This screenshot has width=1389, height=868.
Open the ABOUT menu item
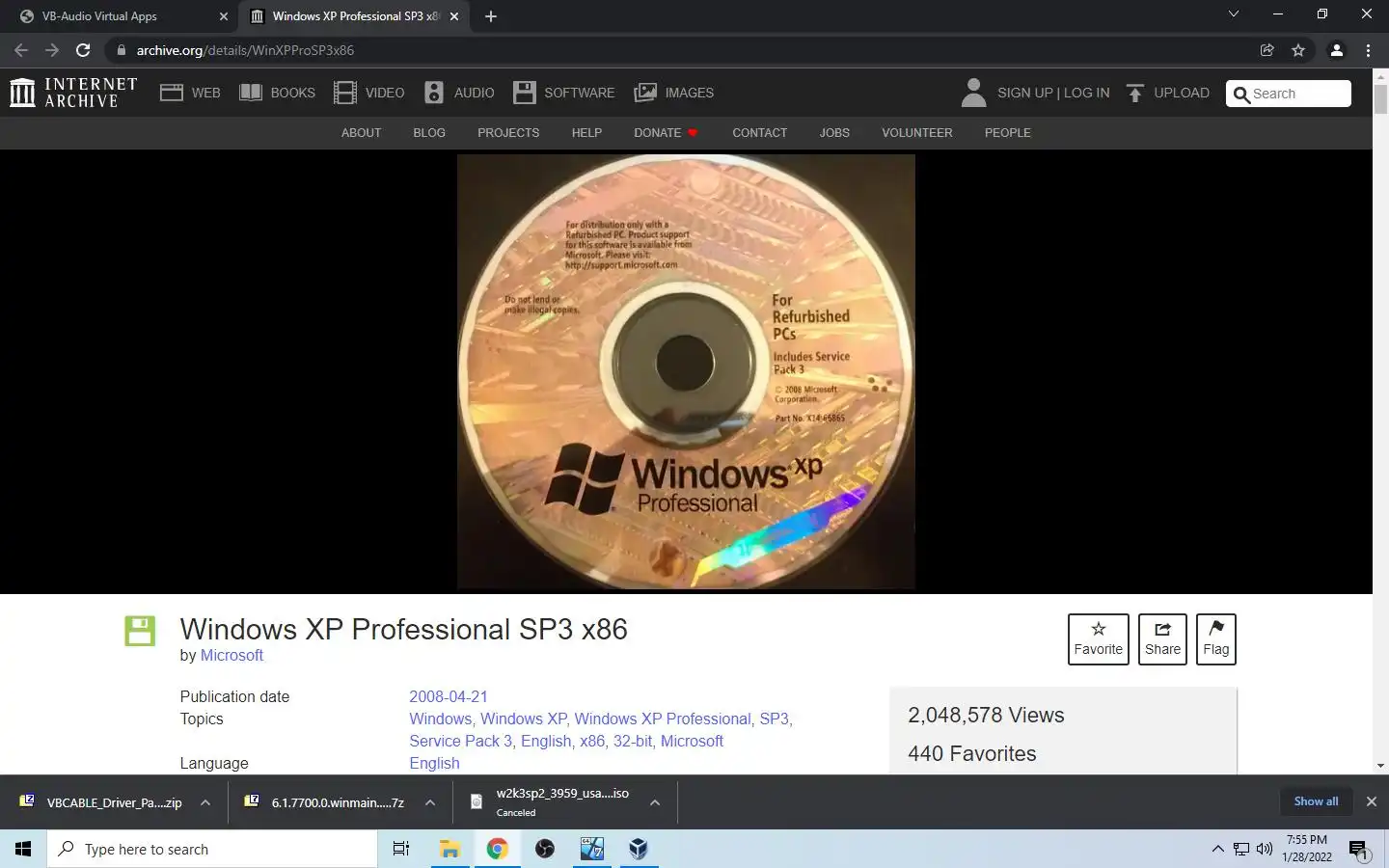[x=361, y=133]
